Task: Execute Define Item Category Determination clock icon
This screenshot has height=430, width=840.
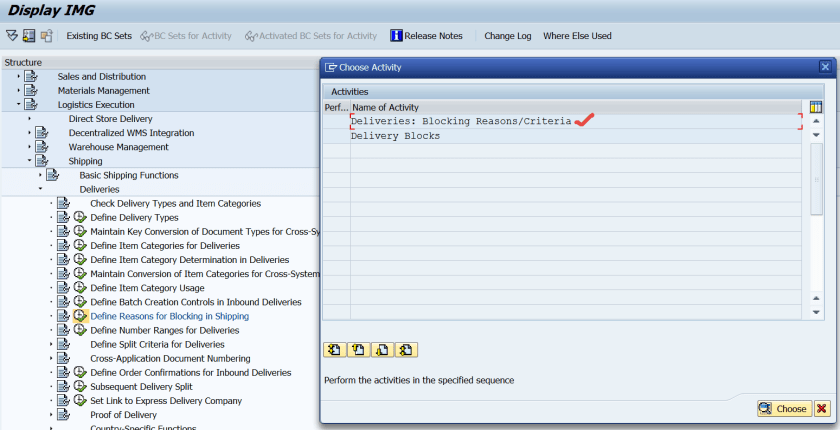Action: coord(80,259)
